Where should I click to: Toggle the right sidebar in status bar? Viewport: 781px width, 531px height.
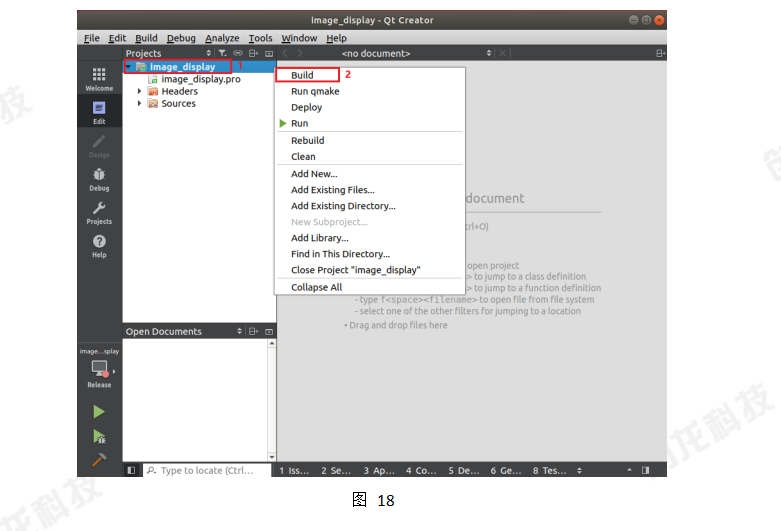(646, 470)
